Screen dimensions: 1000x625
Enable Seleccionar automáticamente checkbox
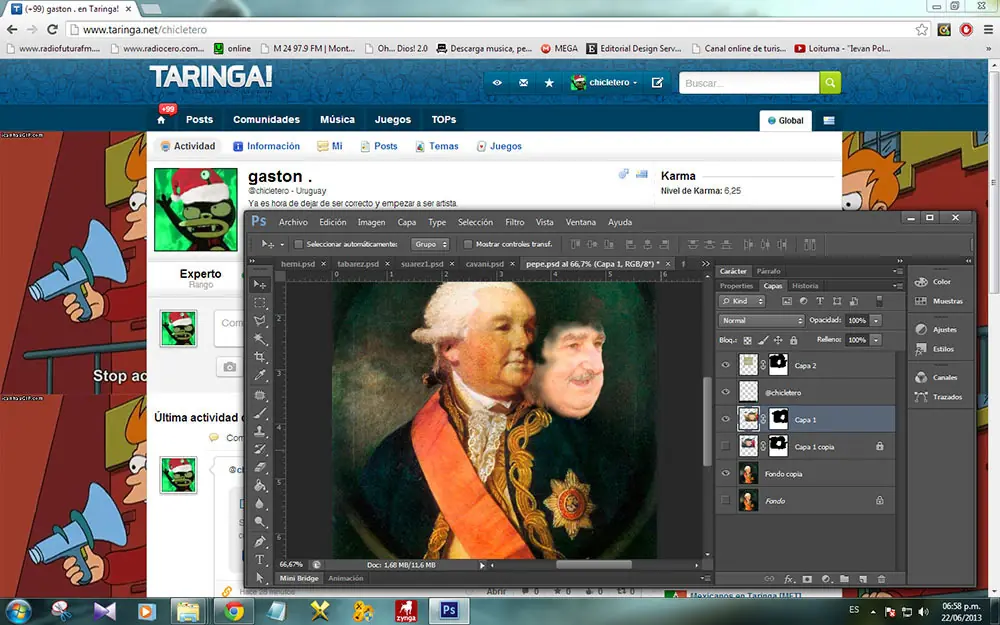298,244
